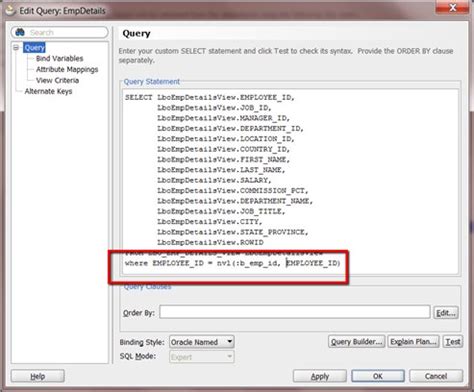Select View Criteria tree item

coord(57,80)
